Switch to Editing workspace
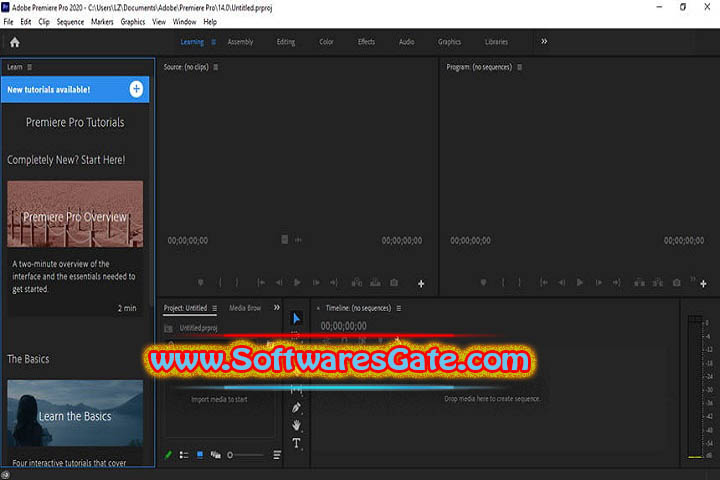This screenshot has height=480, width=720. tap(286, 42)
